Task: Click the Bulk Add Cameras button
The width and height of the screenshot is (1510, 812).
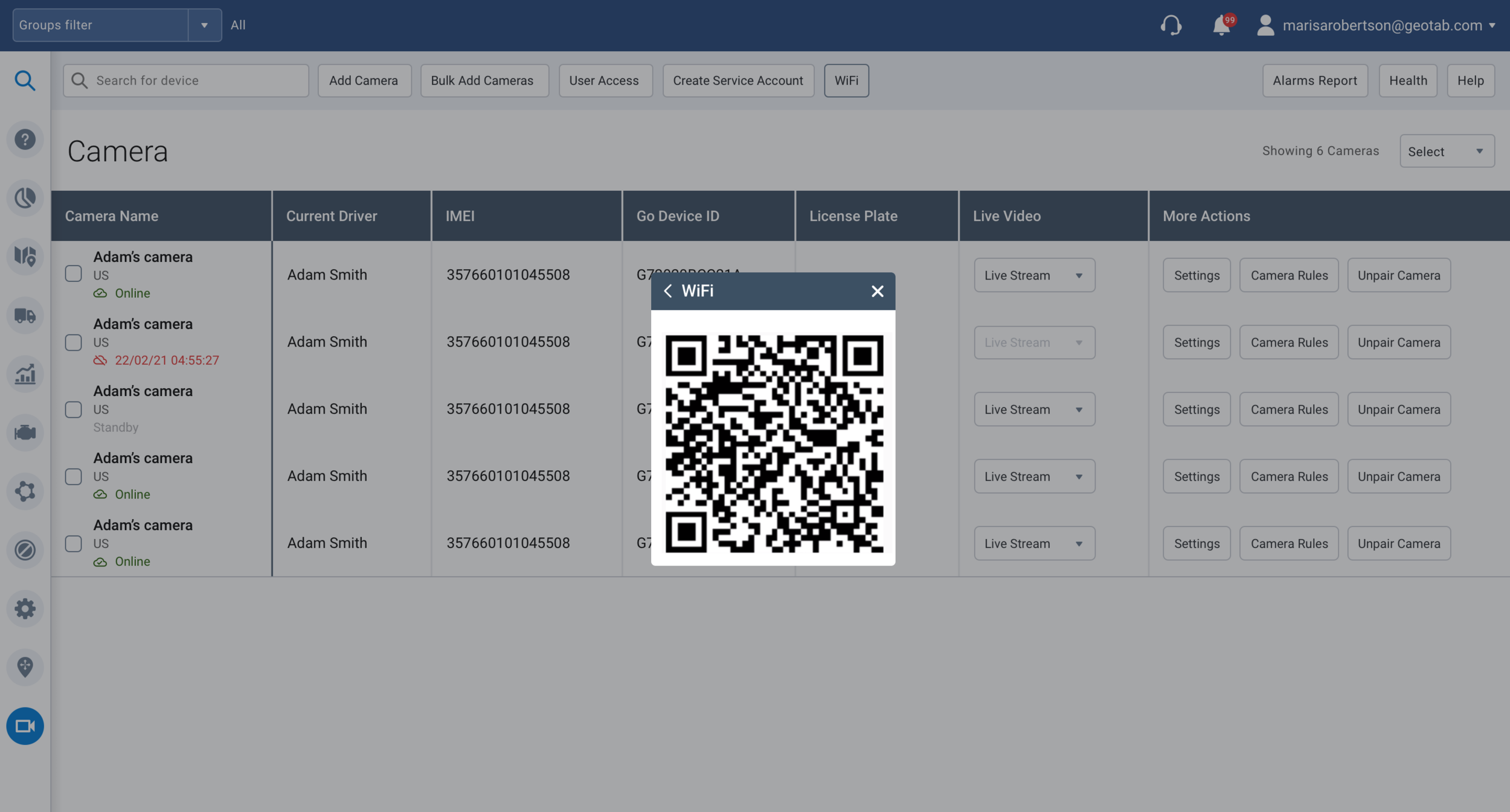Action: (484, 80)
